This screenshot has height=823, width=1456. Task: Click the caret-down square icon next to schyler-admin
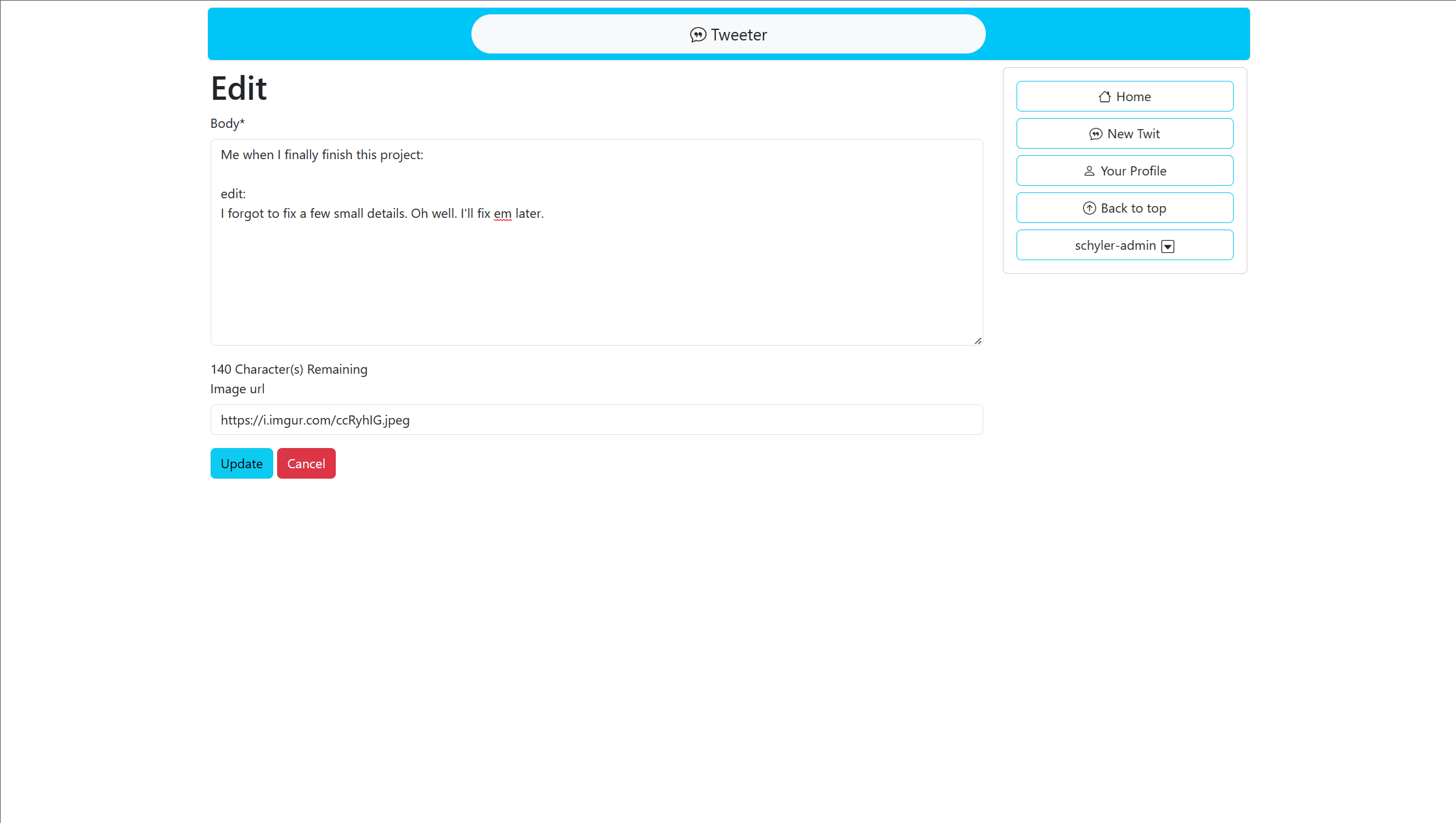coord(1168,246)
